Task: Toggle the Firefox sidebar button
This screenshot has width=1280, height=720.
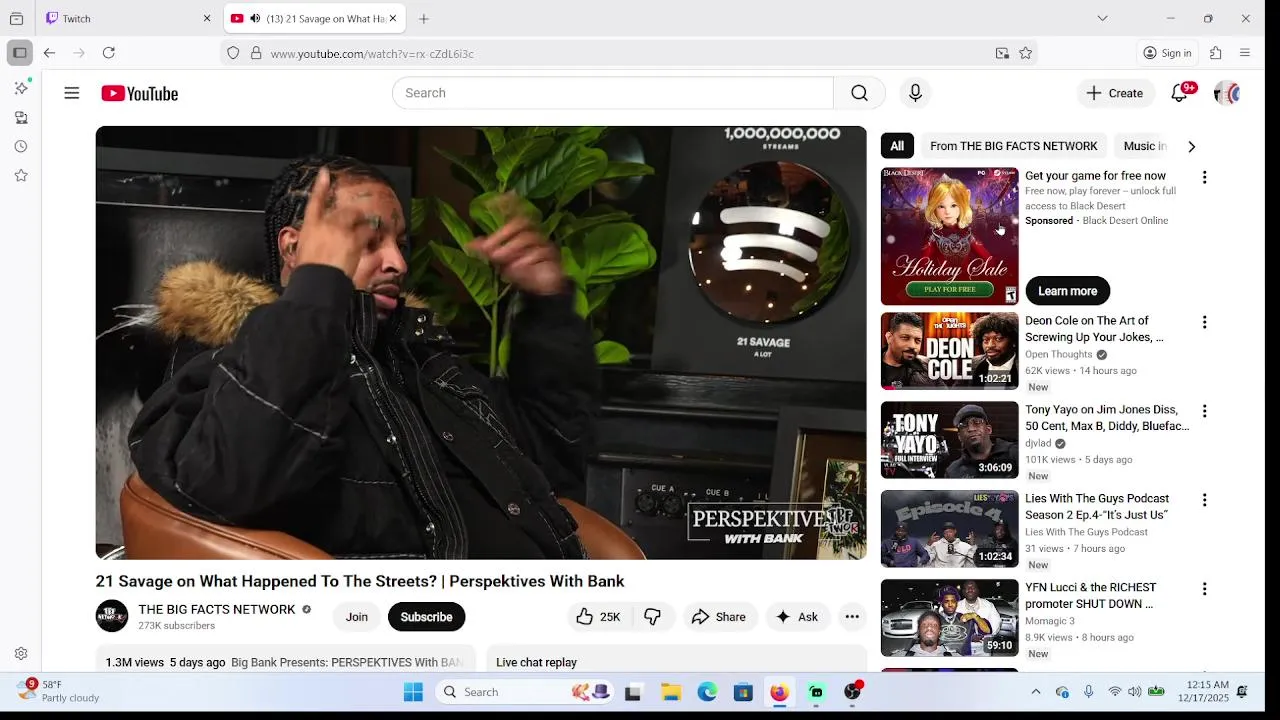Action: pos(19,53)
